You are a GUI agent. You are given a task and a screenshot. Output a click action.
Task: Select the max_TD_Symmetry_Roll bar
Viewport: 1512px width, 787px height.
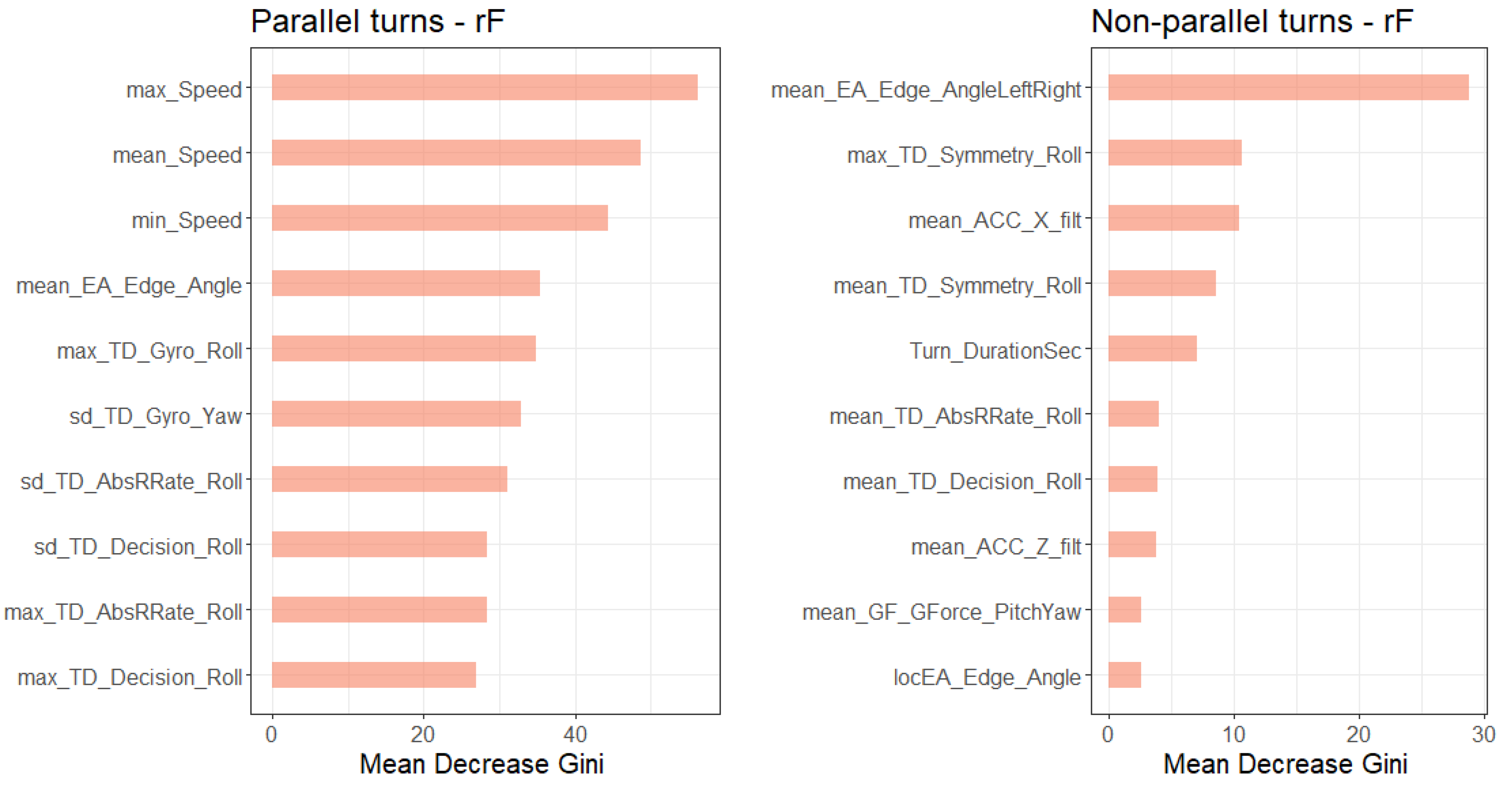point(1175,153)
